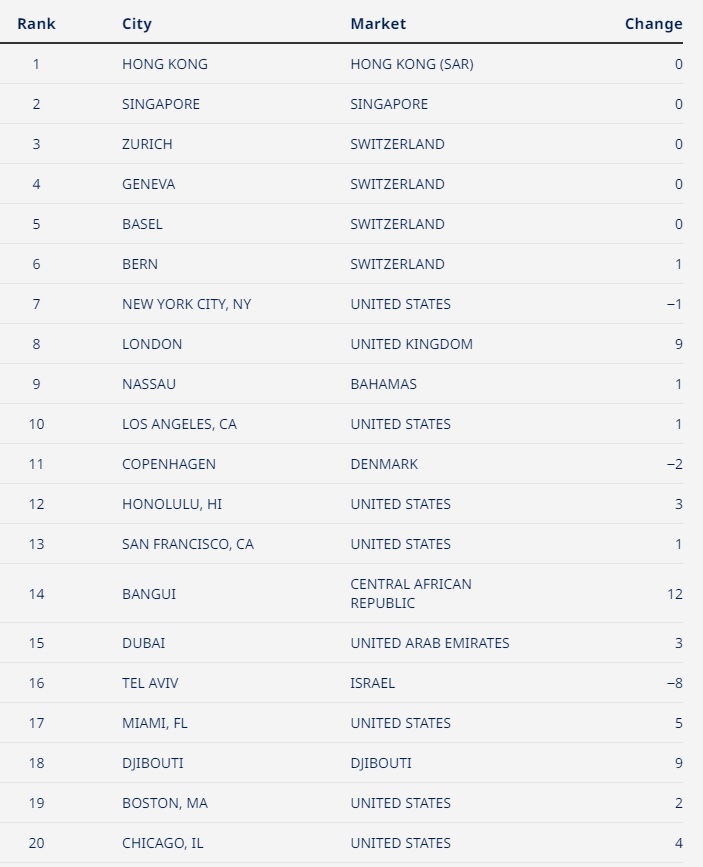Click NEW YORK CITY, NY entry
Image resolution: width=703 pixels, height=867 pixels.
(x=186, y=304)
